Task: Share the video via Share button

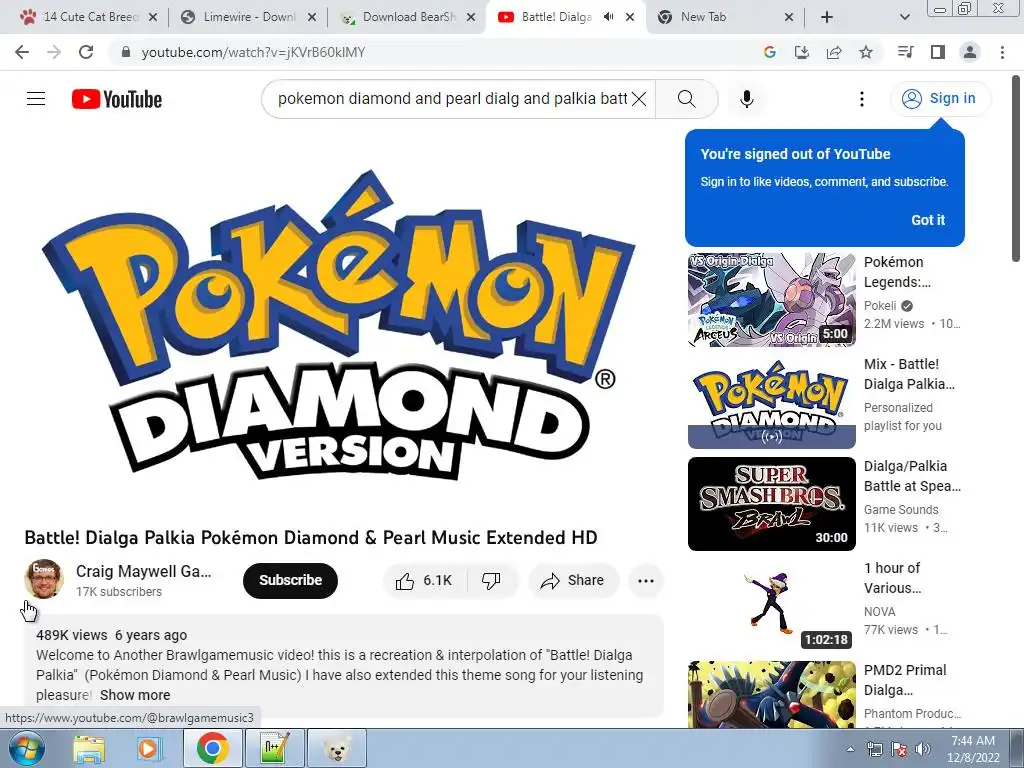Action: pyautogui.click(x=573, y=581)
